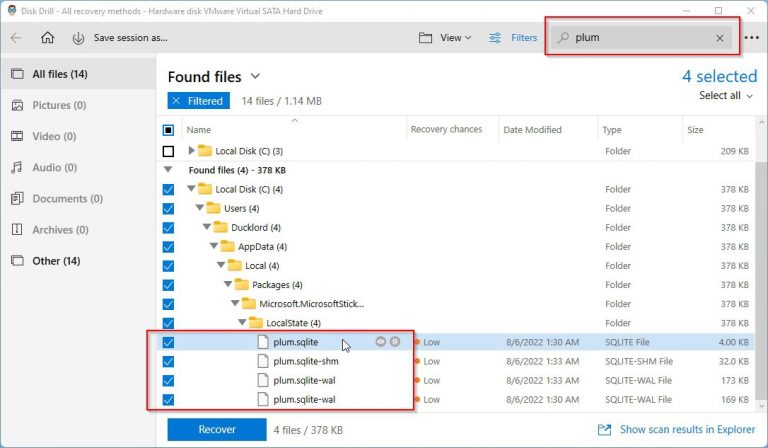The height and width of the screenshot is (448, 768).
Task: Go back with the left arrow icon
Action: click(16, 38)
